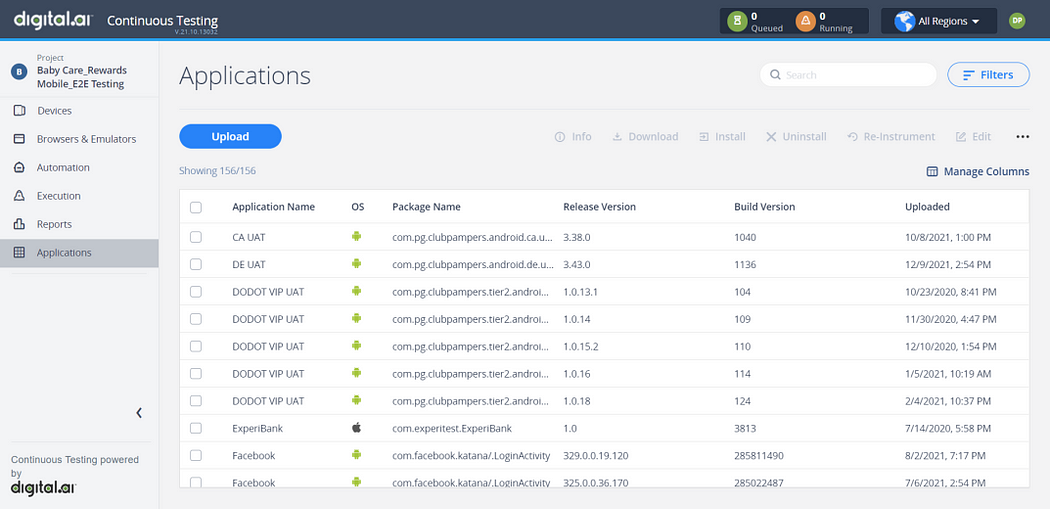
Task: Check DODOT VIP UAT 1.0.14 checkbox
Action: click(196, 319)
